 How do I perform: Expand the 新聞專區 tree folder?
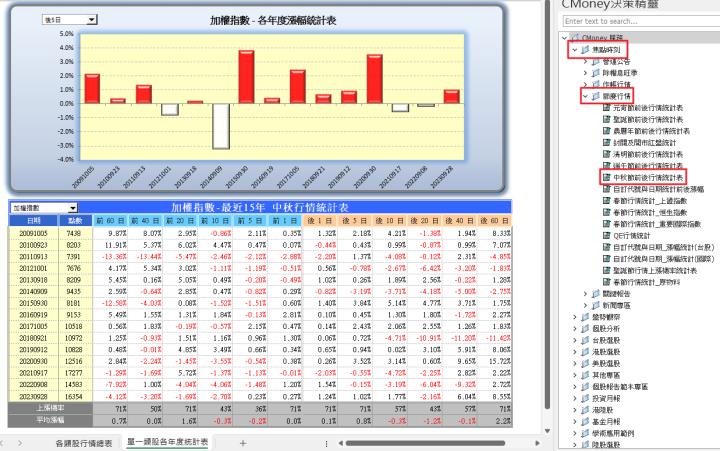pyautogui.click(x=585, y=305)
